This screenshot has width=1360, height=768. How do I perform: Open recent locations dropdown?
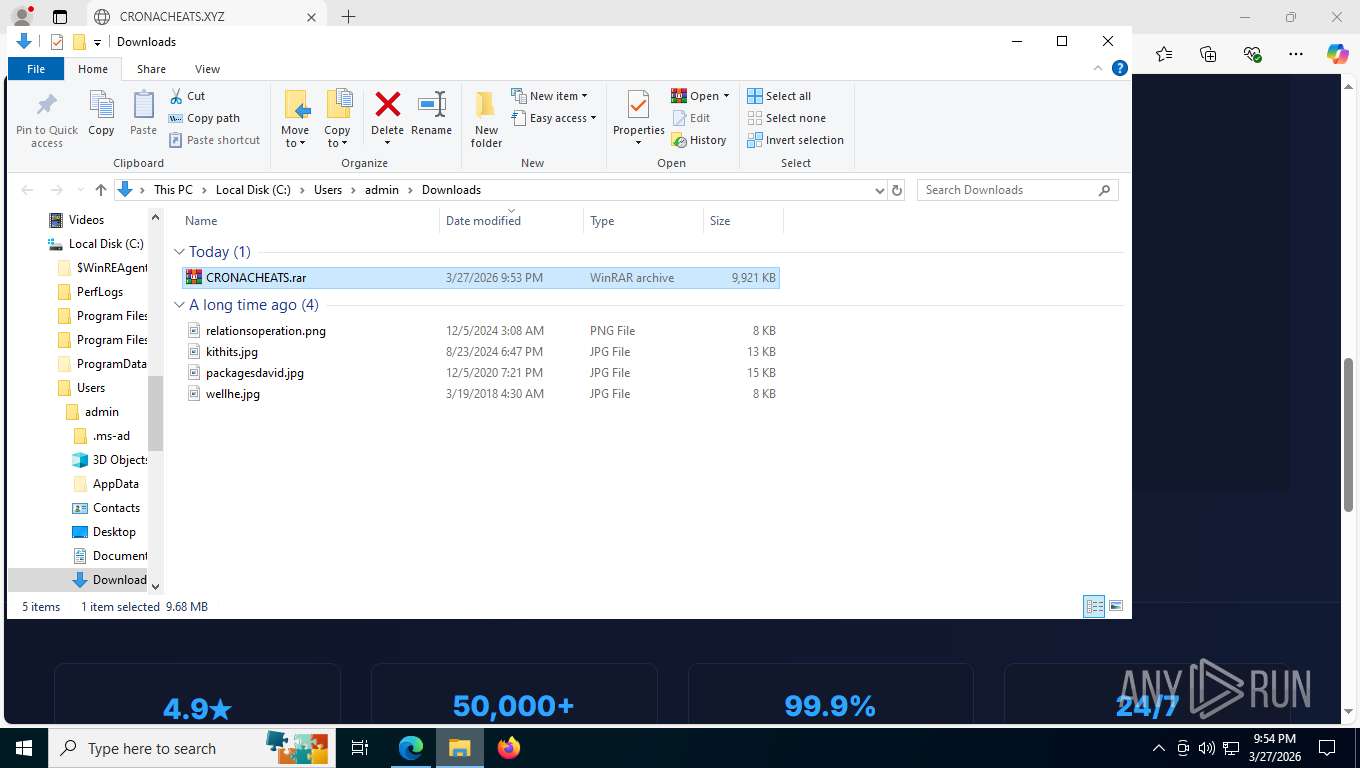tap(80, 190)
